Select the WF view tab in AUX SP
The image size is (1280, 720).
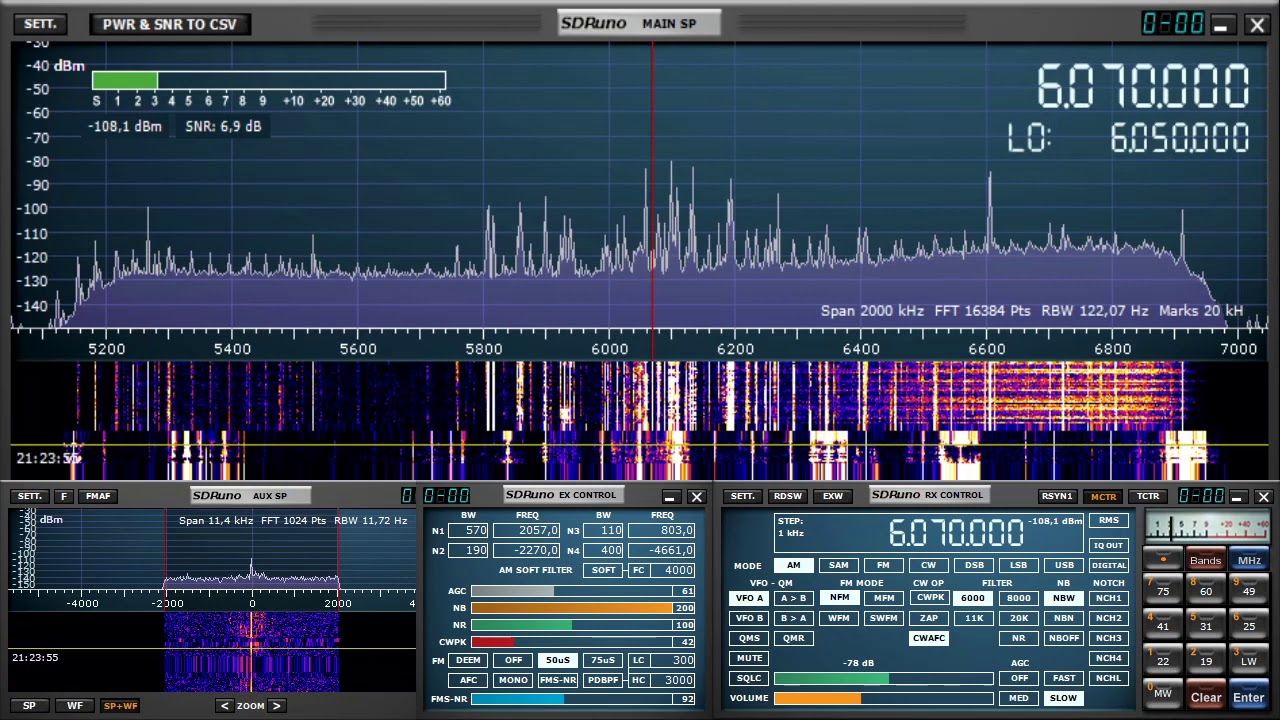(x=75, y=706)
